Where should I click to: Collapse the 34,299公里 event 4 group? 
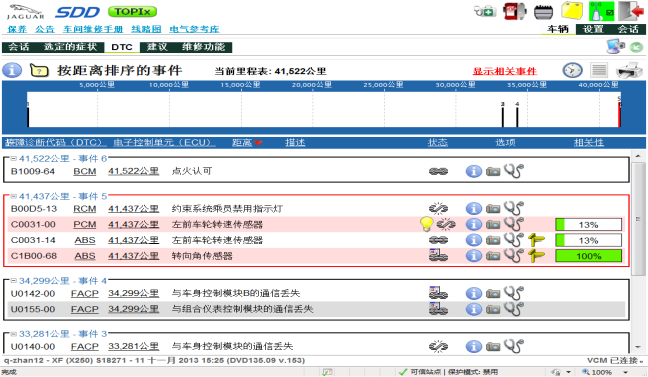tap(14, 281)
